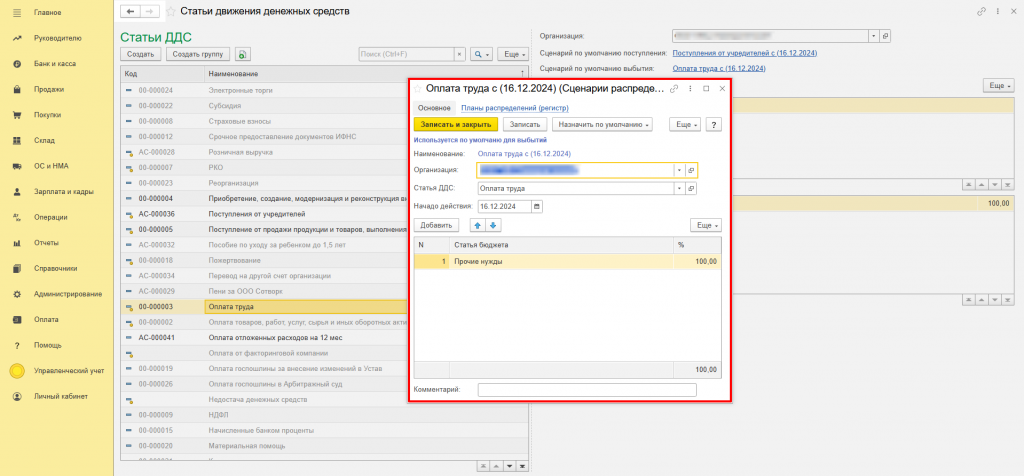Open the Помощь section in sidebar
This screenshot has width=1024, height=476.
[48, 345]
